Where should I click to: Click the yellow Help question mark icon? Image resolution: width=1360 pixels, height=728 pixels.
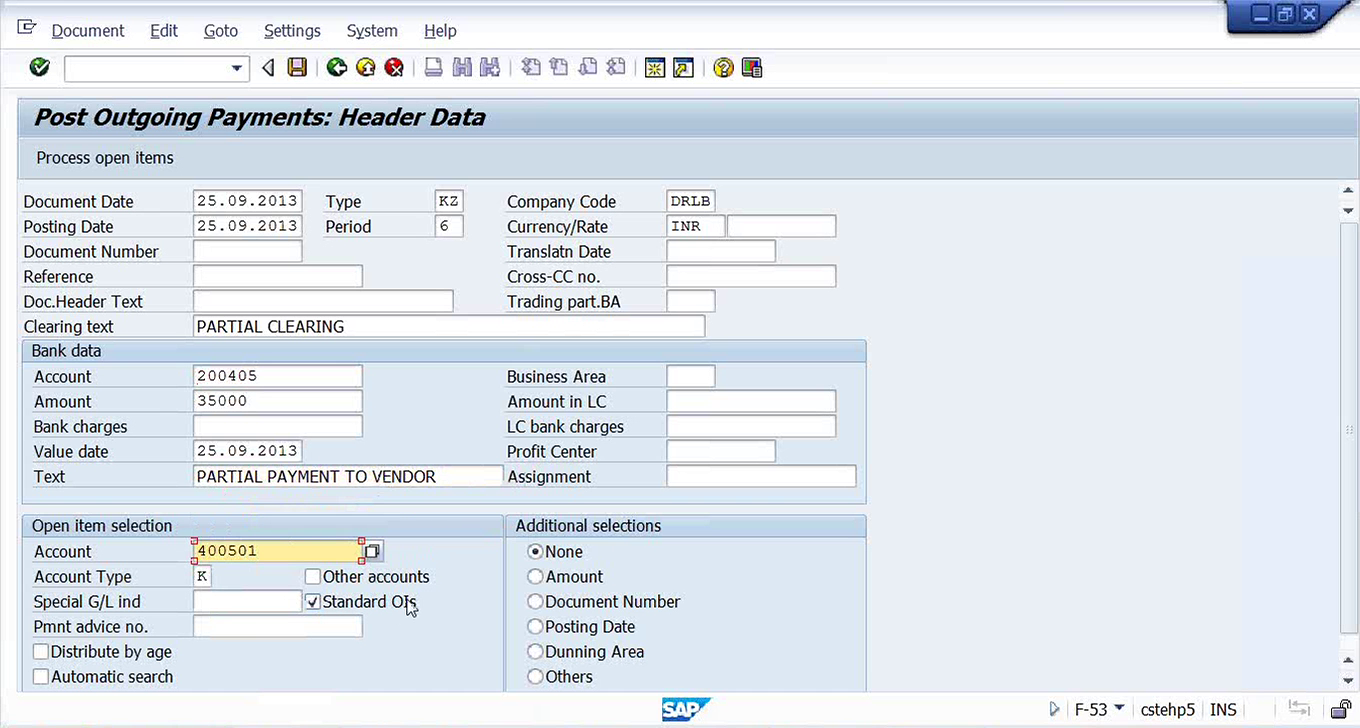[724, 68]
